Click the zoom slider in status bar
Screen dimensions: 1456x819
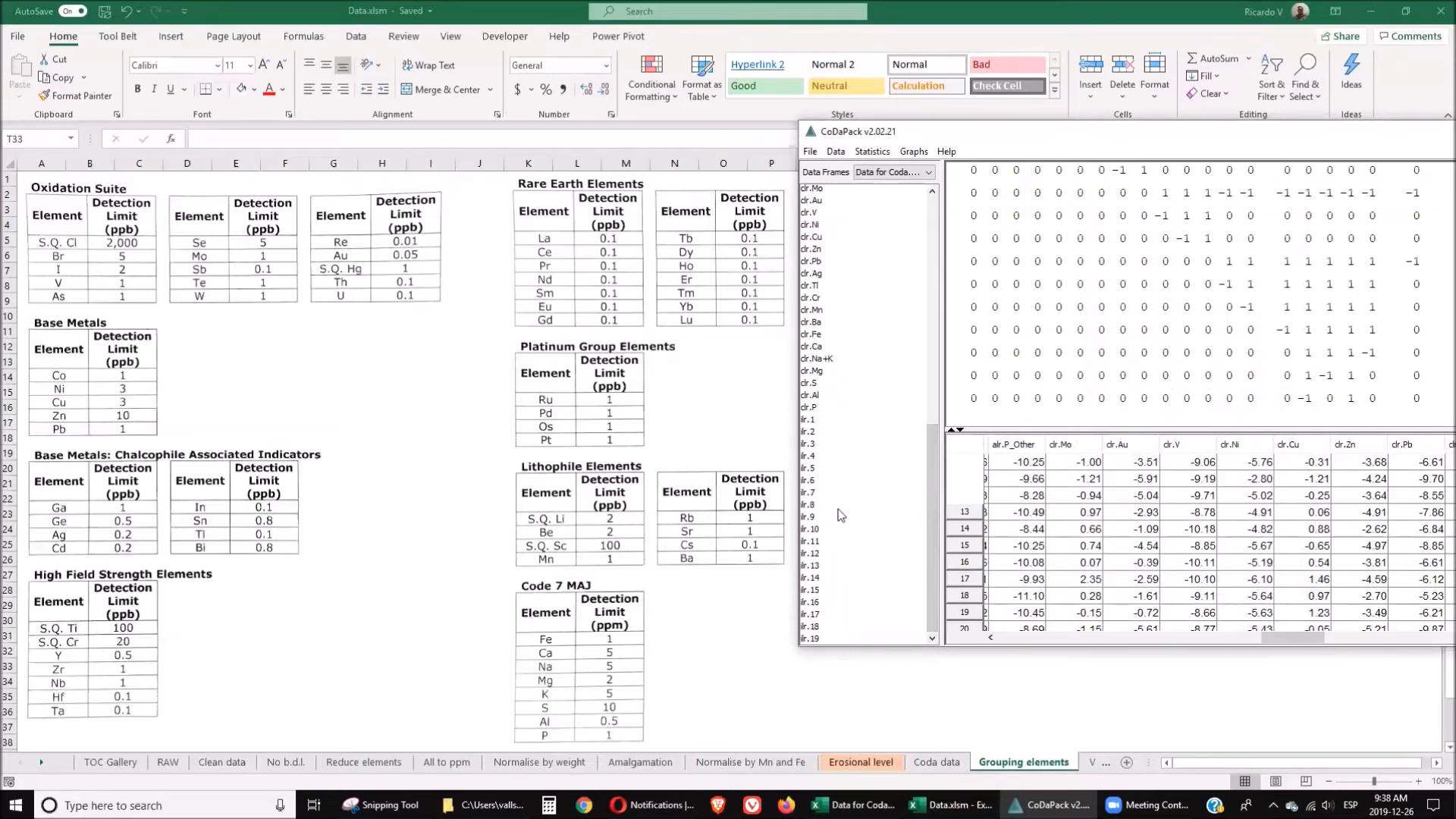point(1373,781)
